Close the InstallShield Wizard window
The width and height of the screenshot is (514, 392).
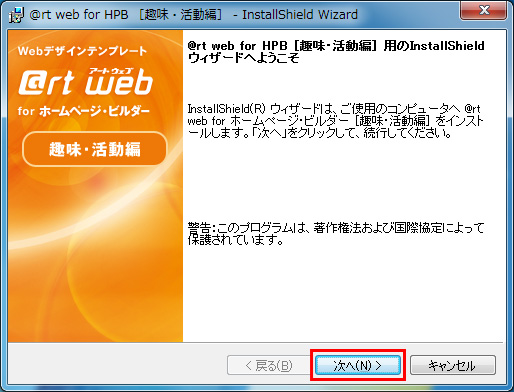pos(484,11)
